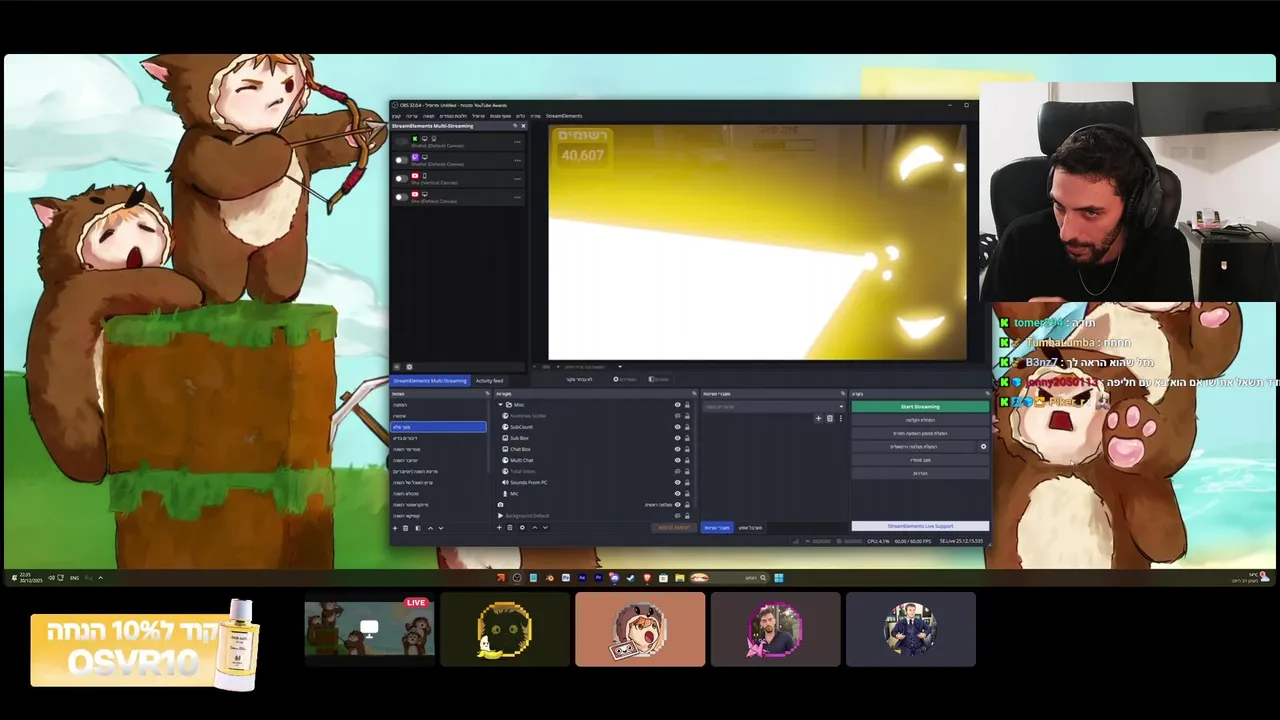Open options menu for Kick output row
The height and width of the screenshot is (720, 1280).
(x=517, y=142)
